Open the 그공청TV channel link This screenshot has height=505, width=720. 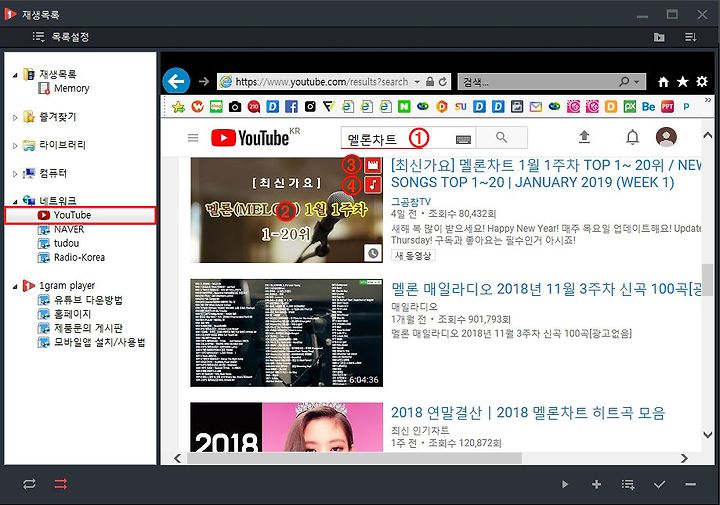coord(411,202)
